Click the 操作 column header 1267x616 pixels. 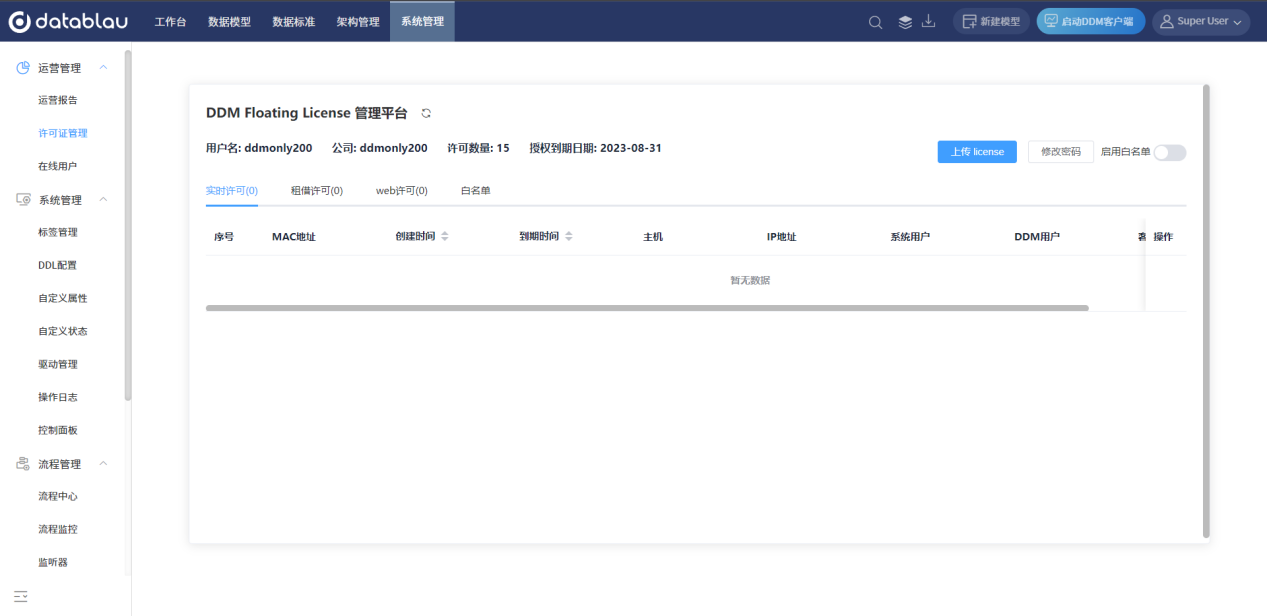click(x=1163, y=237)
